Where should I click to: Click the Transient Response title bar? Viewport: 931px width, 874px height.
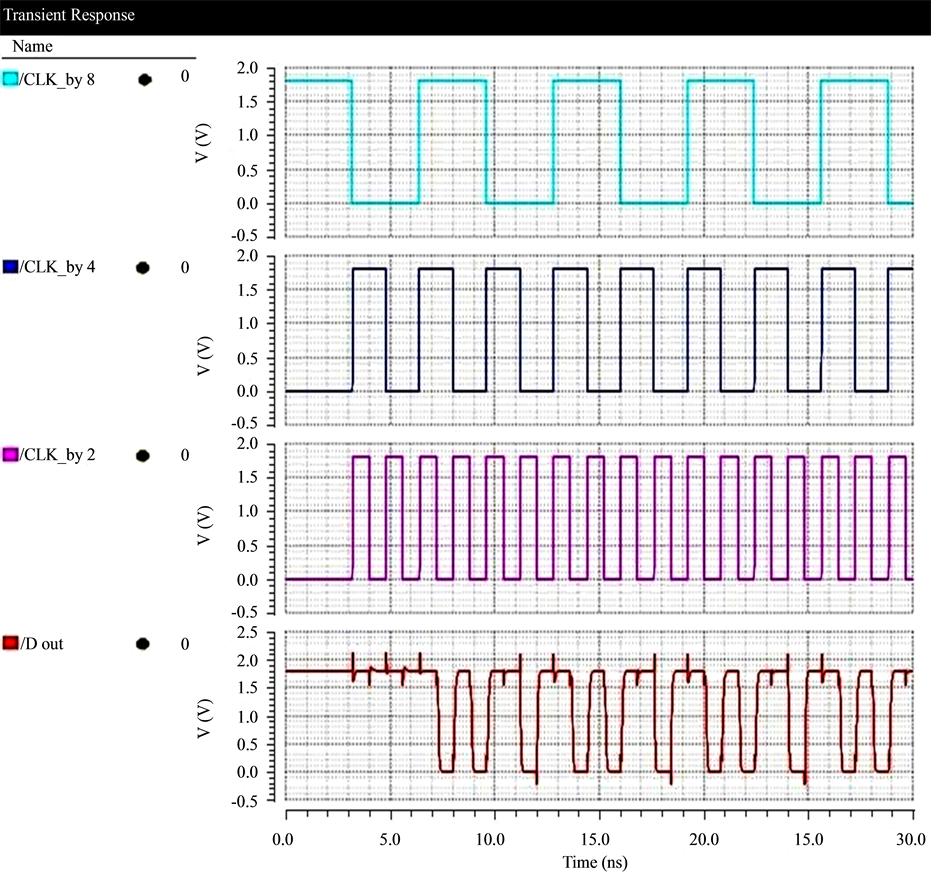pos(70,14)
